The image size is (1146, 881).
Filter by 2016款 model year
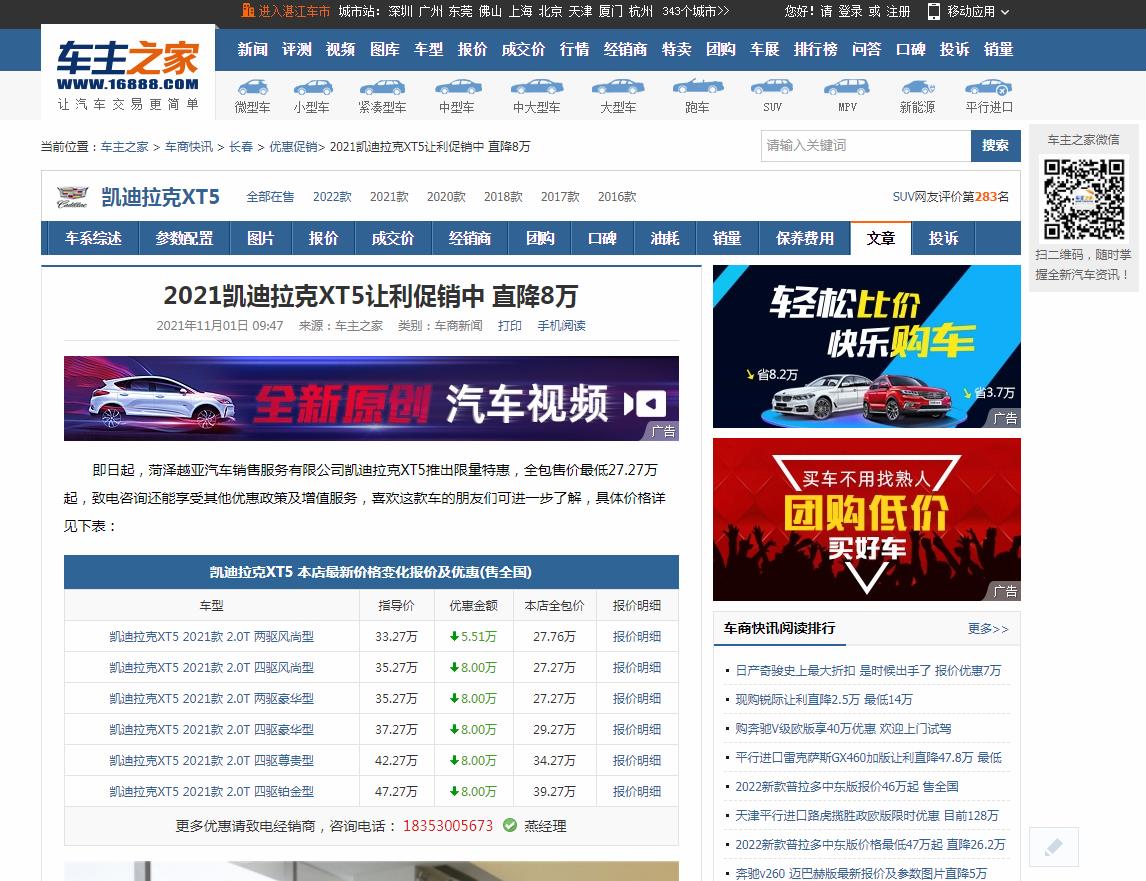point(617,197)
